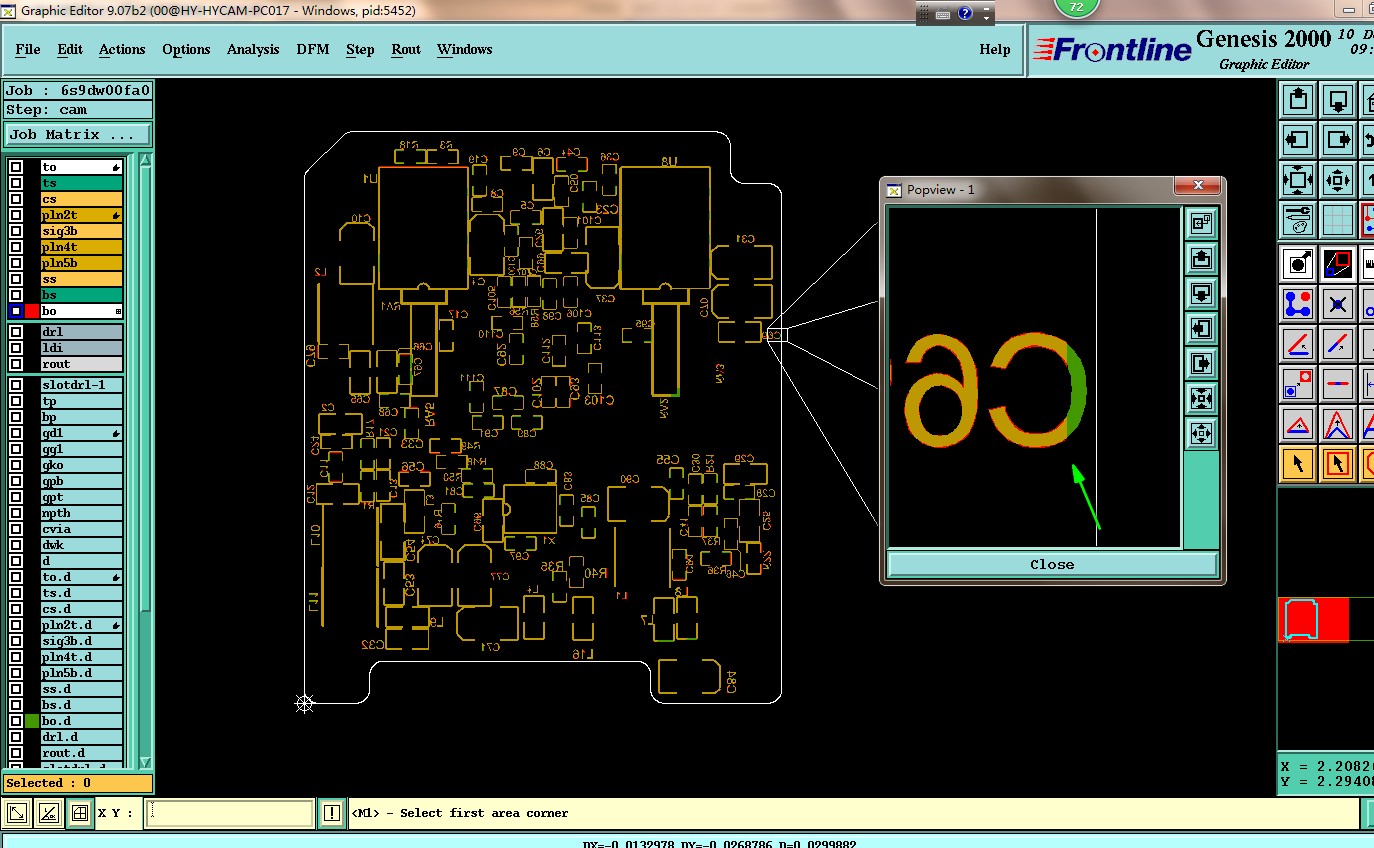
Task: Open the Job Matrix dropdown button
Action: point(78,134)
